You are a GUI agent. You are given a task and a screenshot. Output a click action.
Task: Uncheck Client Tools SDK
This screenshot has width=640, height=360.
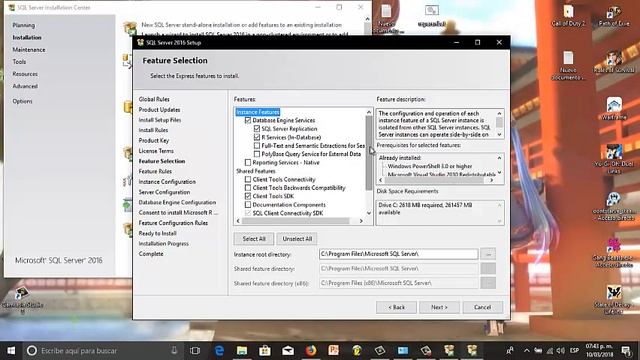[x=248, y=196]
